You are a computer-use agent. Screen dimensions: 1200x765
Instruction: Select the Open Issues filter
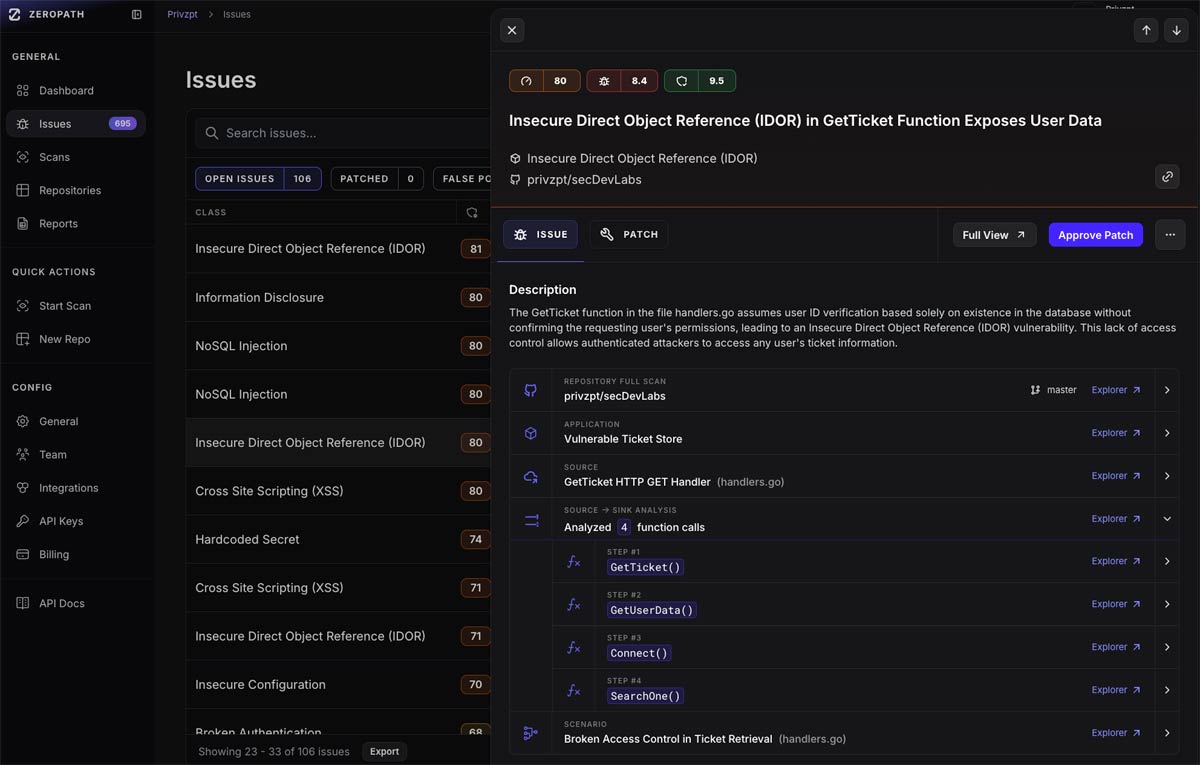pos(258,179)
